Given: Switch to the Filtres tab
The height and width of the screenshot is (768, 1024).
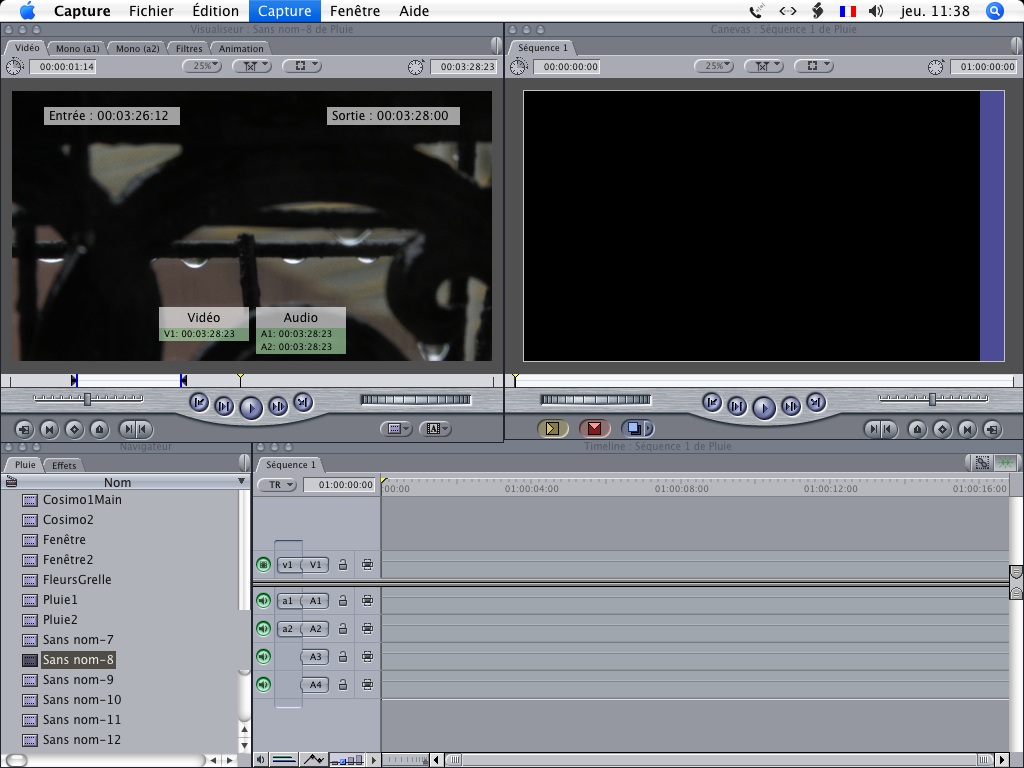Looking at the screenshot, I should pos(188,48).
